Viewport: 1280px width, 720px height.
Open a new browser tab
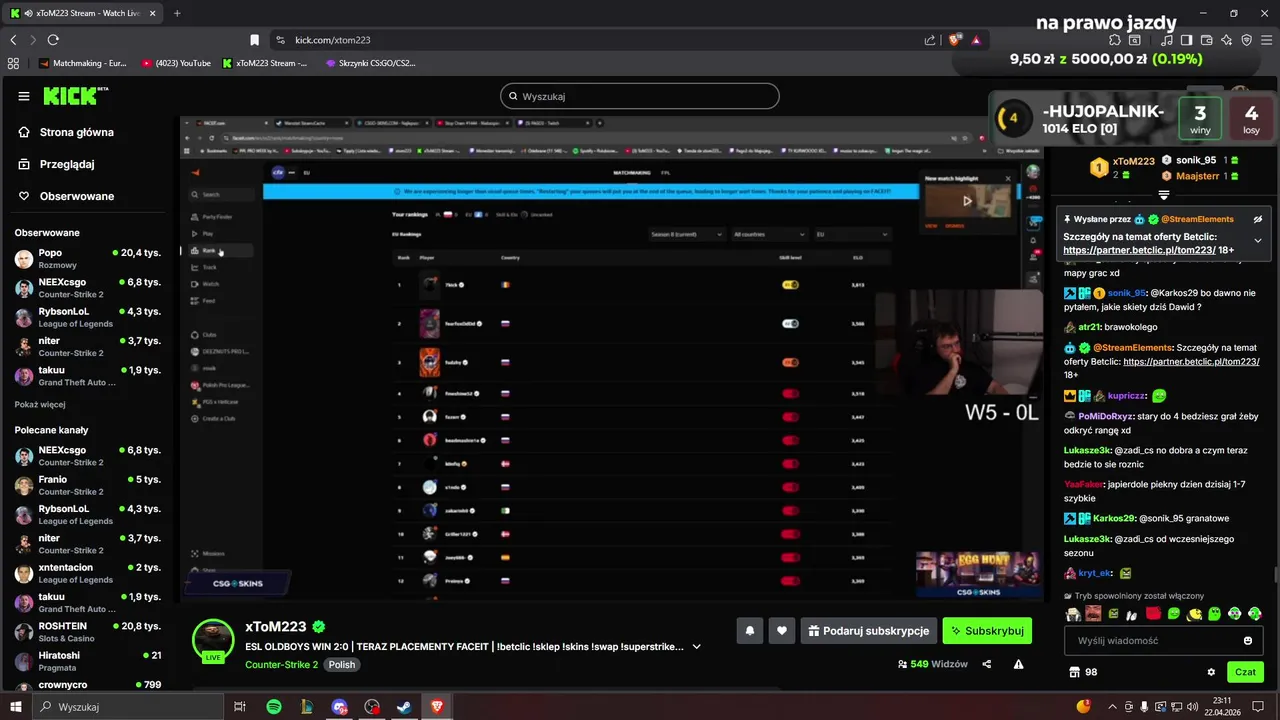coord(177,13)
